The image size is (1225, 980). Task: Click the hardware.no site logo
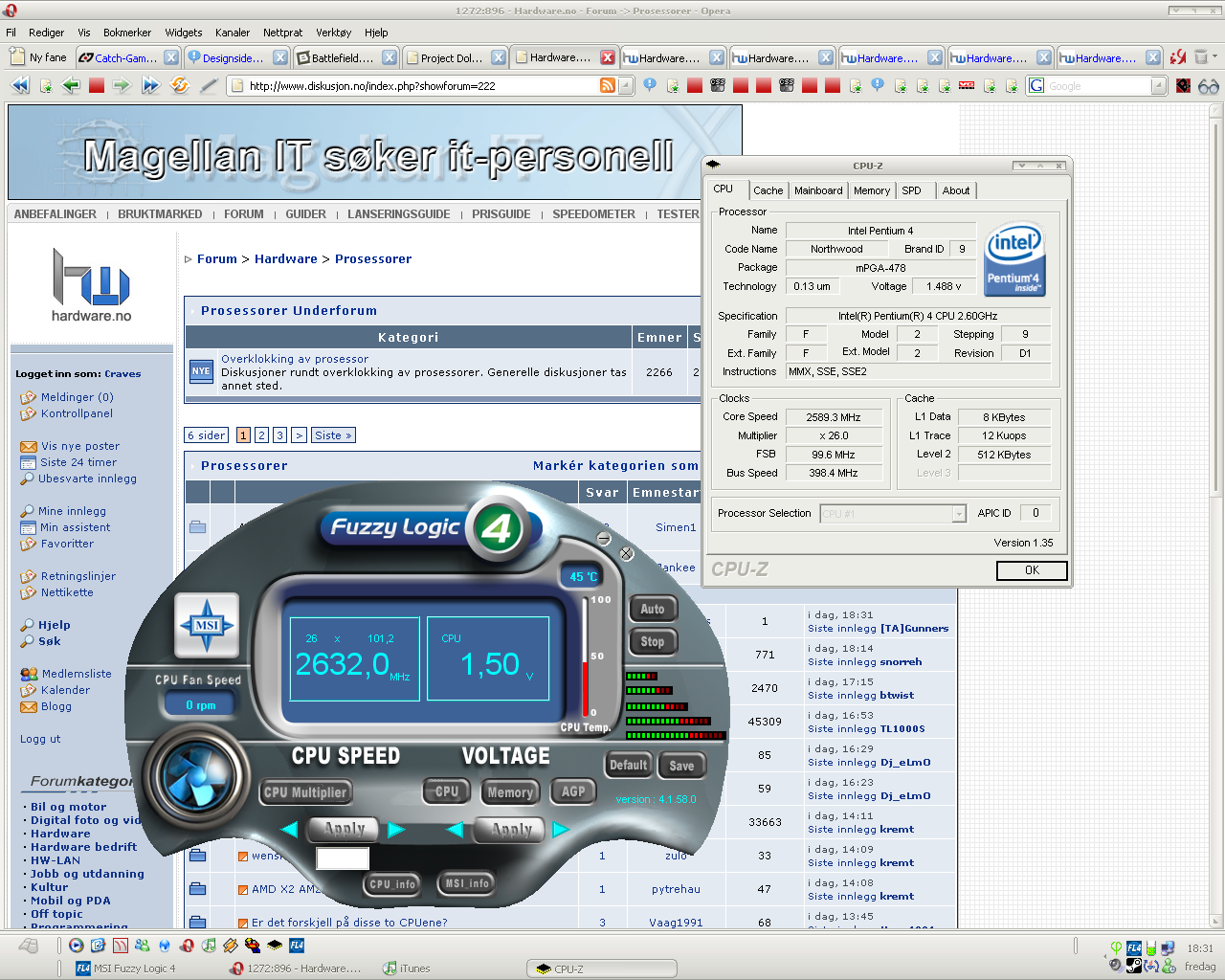tap(91, 285)
